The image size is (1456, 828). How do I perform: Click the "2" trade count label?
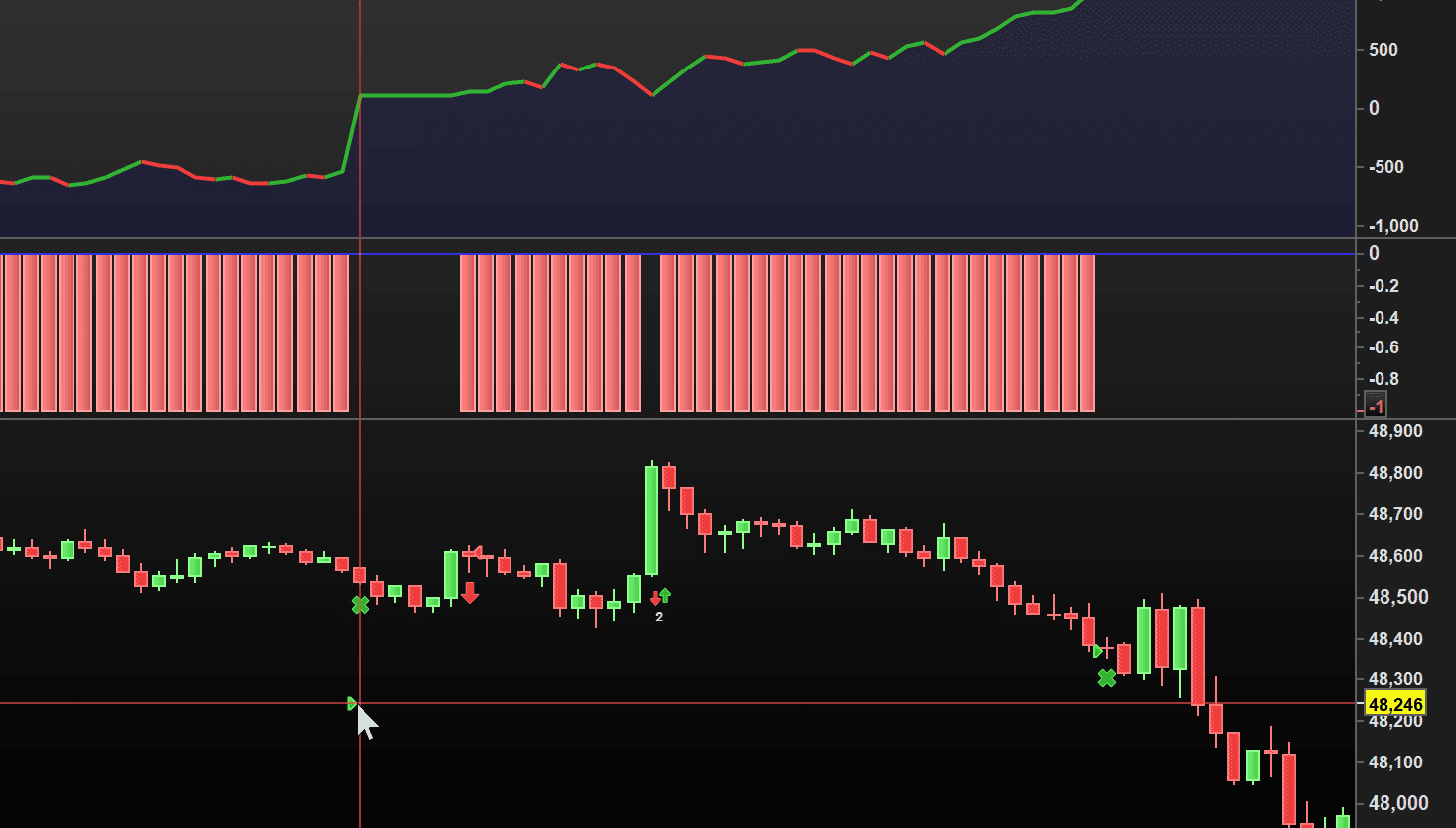point(659,617)
